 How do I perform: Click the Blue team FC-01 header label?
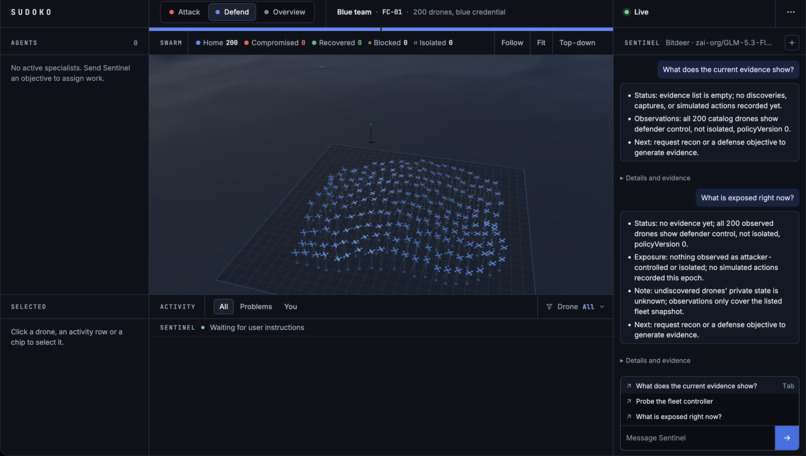click(369, 12)
